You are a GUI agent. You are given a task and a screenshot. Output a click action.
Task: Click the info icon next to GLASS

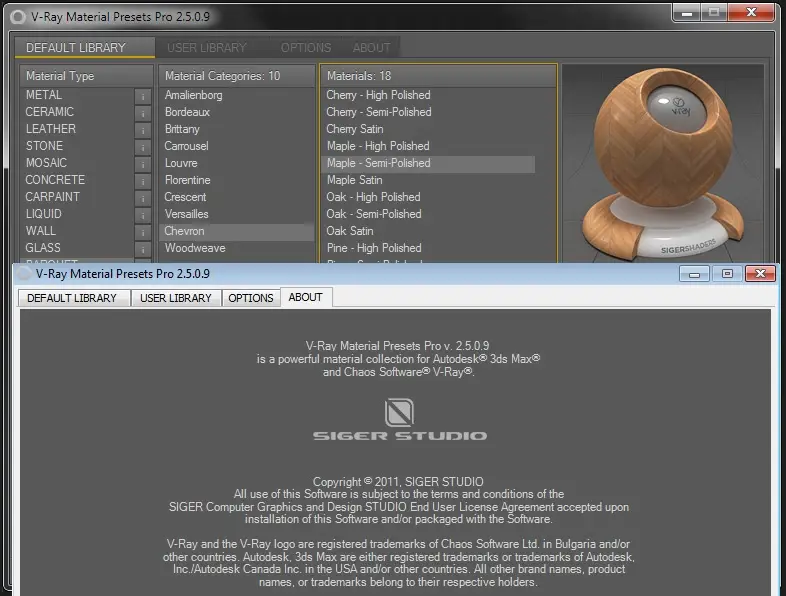143,249
